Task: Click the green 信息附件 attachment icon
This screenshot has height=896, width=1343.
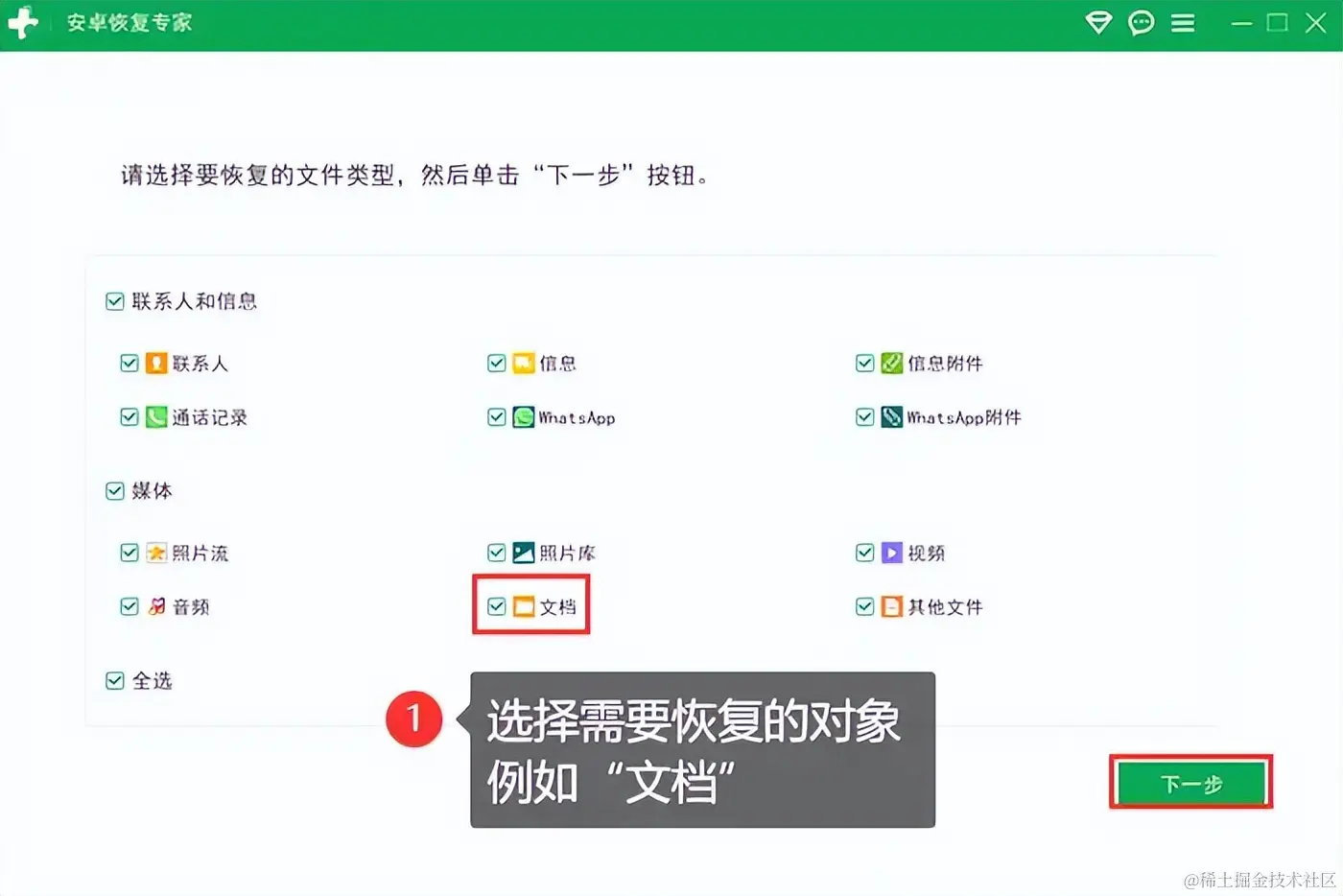Action: 892,364
